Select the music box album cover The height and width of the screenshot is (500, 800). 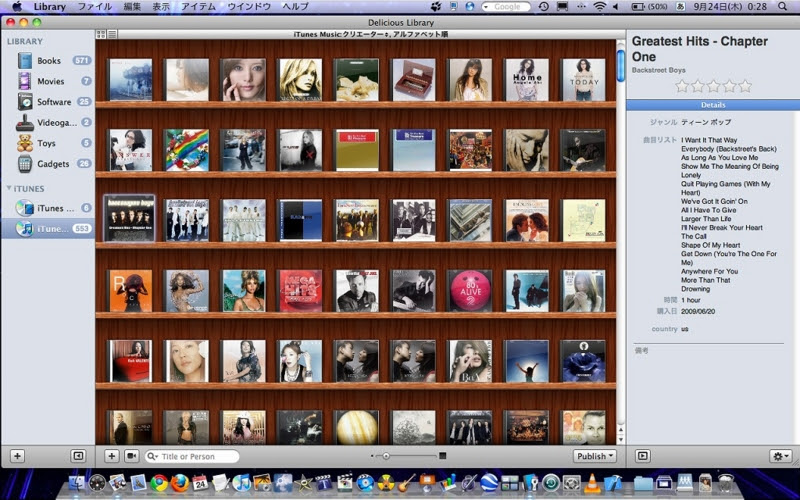[x=413, y=80]
